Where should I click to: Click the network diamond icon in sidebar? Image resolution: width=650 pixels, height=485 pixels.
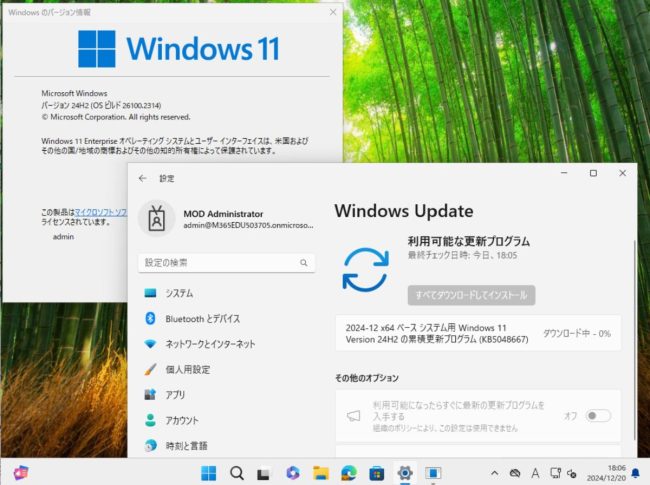[150, 344]
